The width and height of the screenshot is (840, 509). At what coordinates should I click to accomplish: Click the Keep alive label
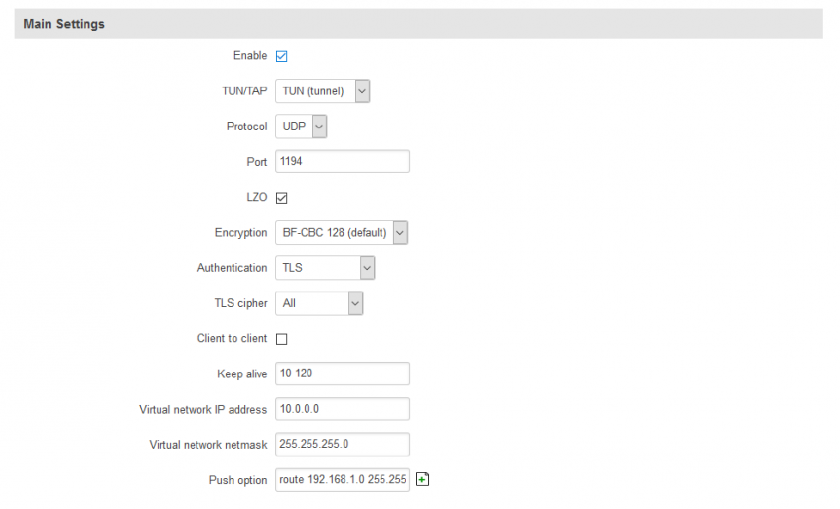[x=242, y=374]
